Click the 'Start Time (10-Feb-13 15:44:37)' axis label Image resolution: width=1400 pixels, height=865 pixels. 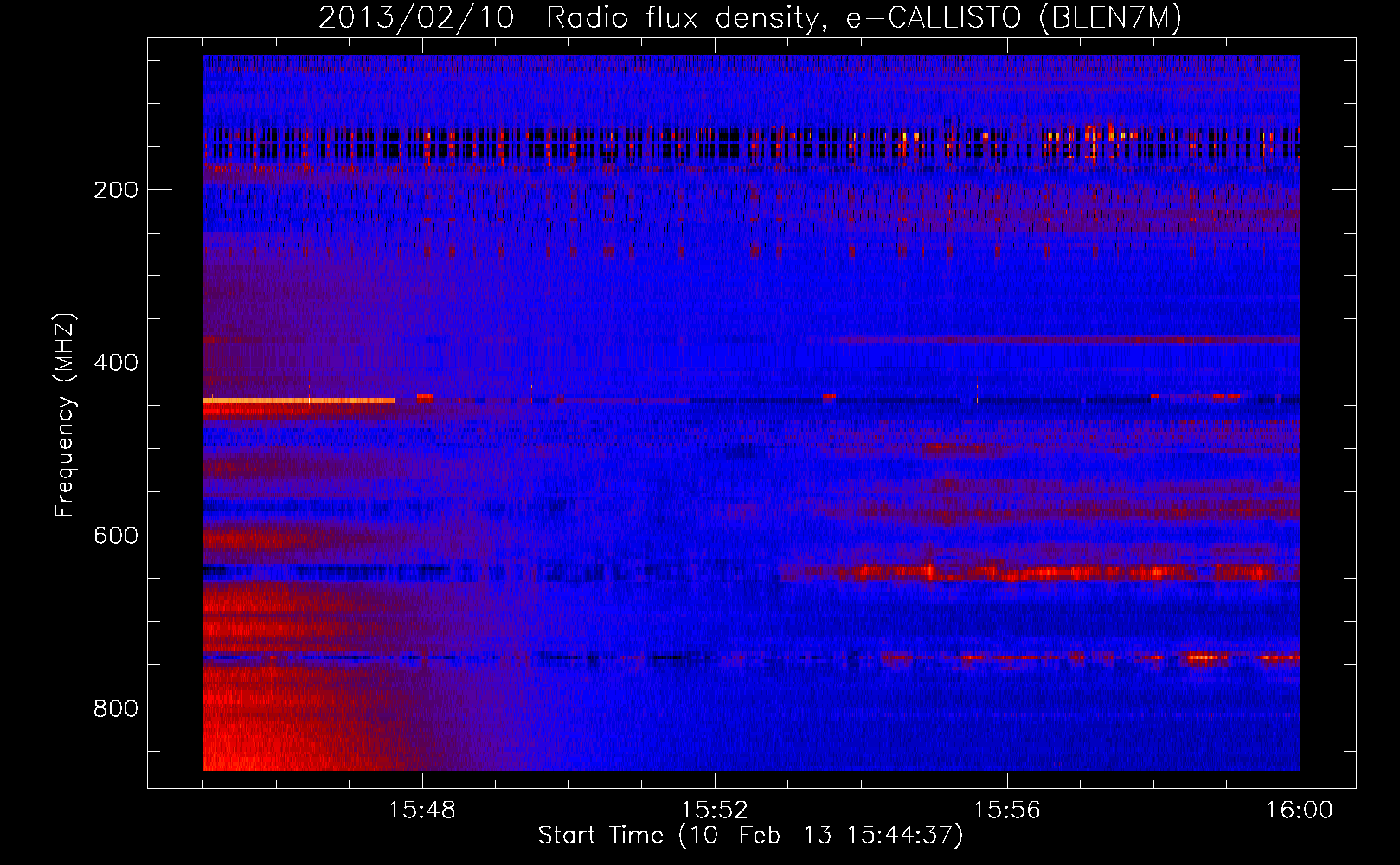coord(750,836)
